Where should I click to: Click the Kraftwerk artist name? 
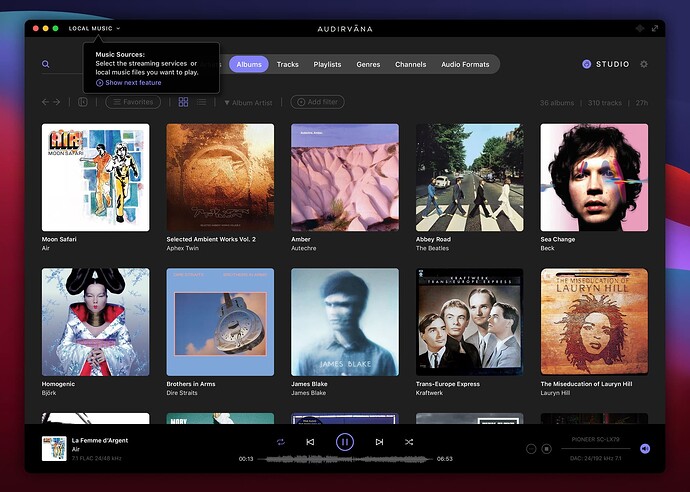429,393
